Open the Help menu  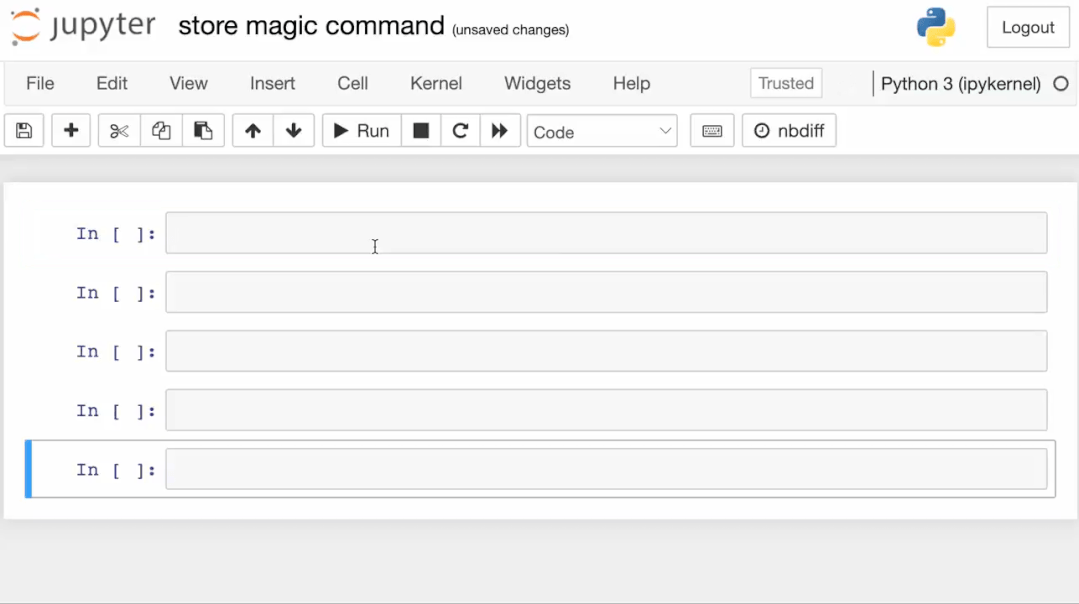pyautogui.click(x=632, y=83)
